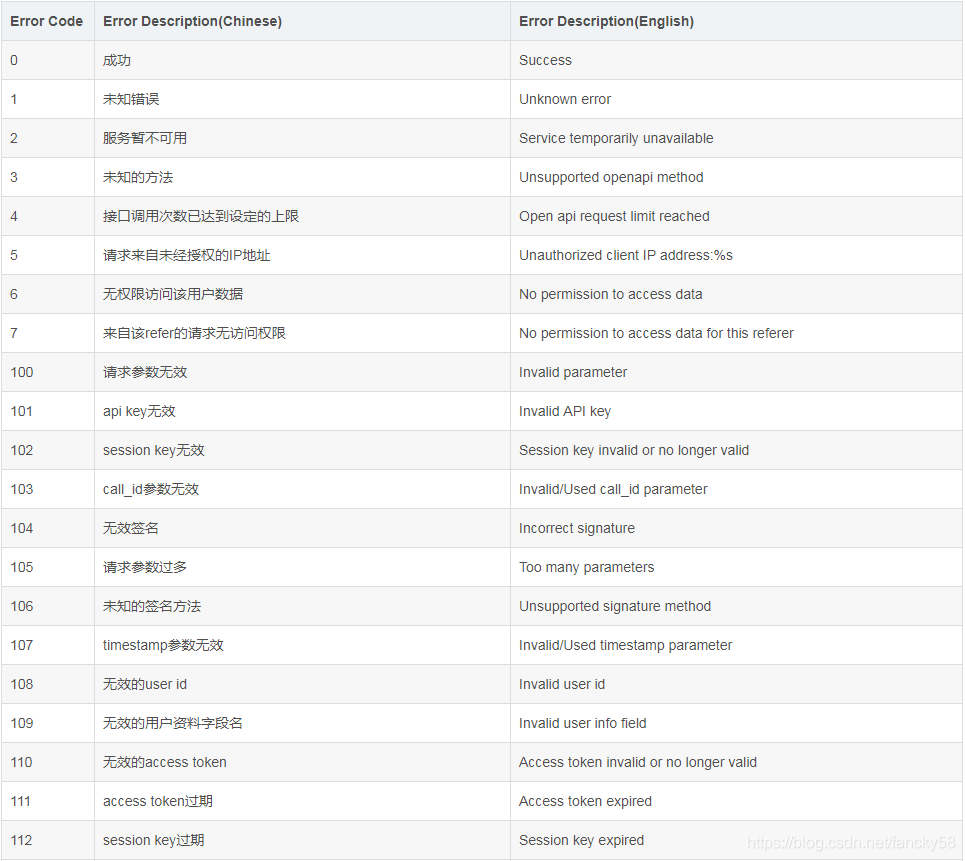The height and width of the screenshot is (861, 965).
Task: Click the '未知的签名方法' cell
Action: tap(302, 606)
